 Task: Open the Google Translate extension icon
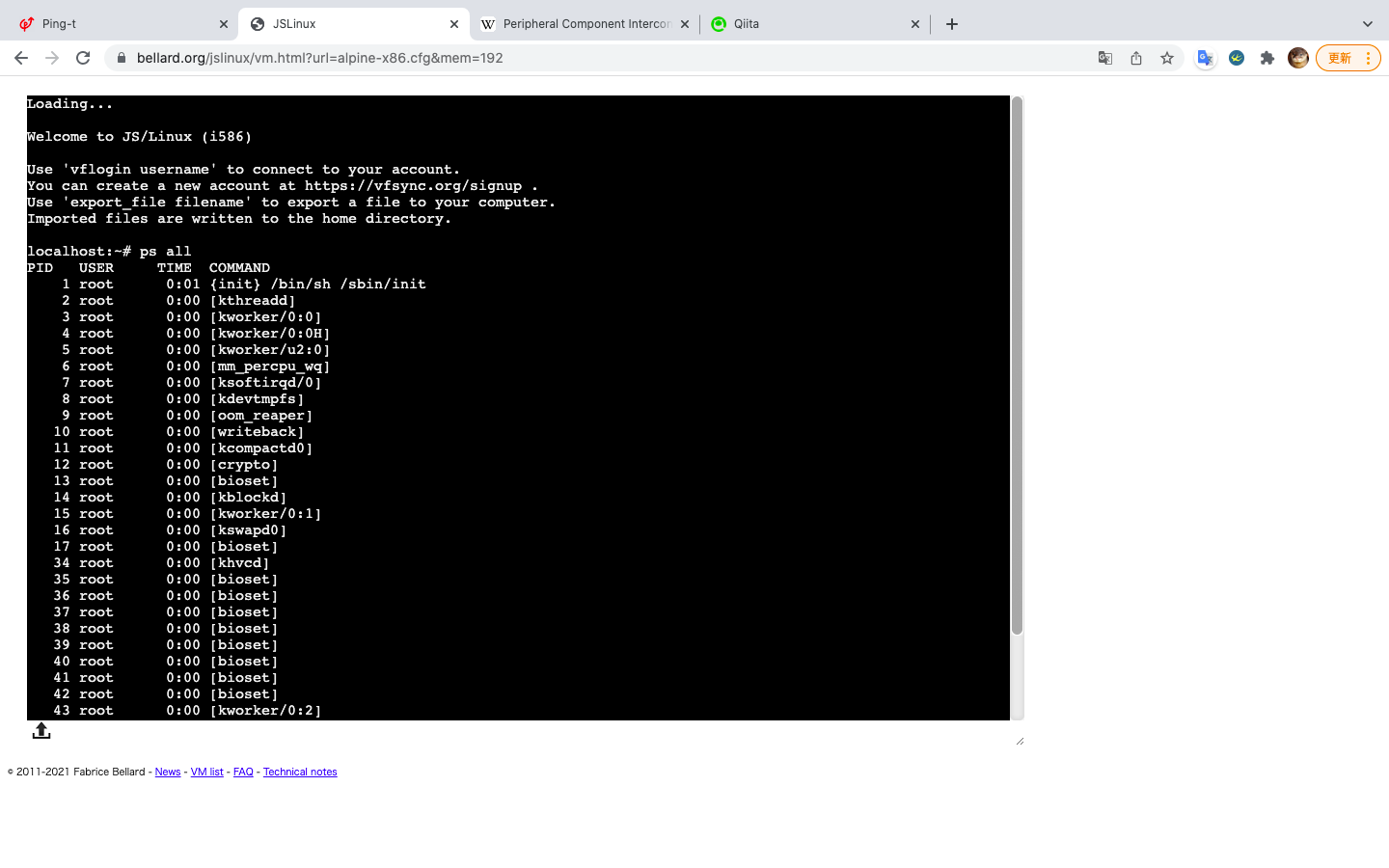click(x=1205, y=58)
